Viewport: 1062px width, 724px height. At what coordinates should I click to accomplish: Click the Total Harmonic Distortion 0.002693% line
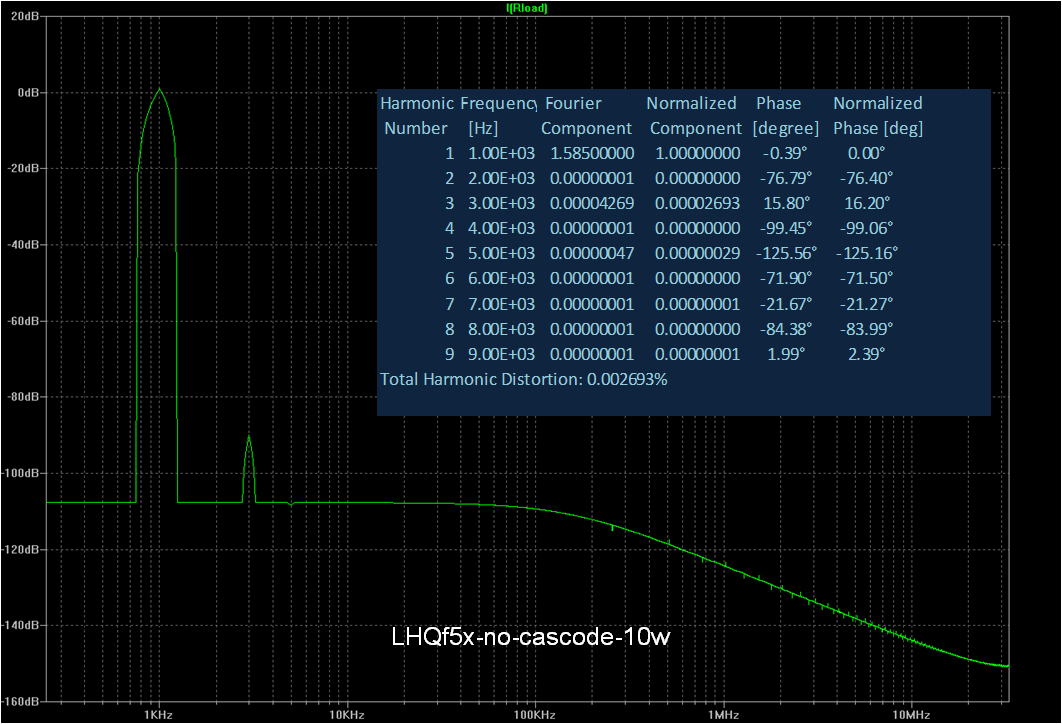(x=524, y=379)
